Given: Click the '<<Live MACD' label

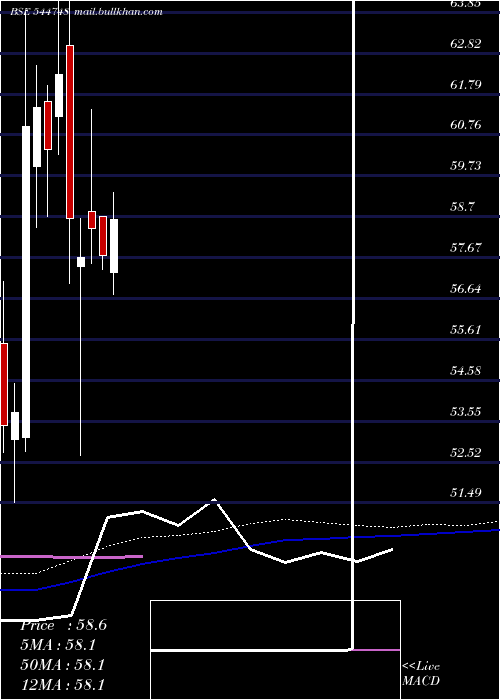Looking at the screenshot, I should point(421,674).
